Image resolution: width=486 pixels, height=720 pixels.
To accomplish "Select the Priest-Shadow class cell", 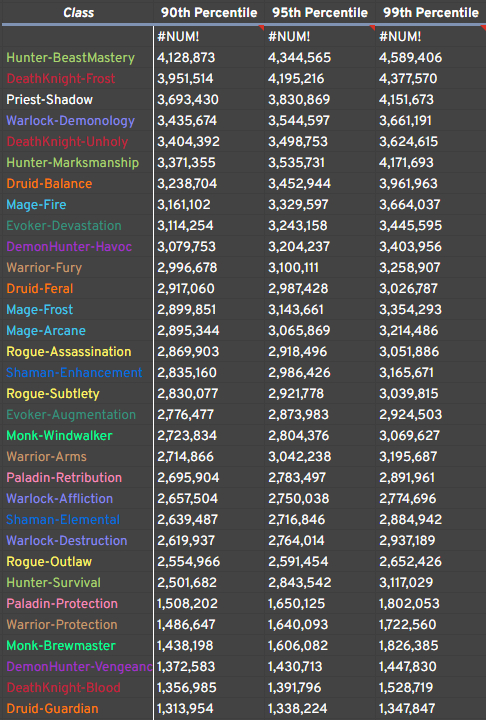I will (x=77, y=100).
